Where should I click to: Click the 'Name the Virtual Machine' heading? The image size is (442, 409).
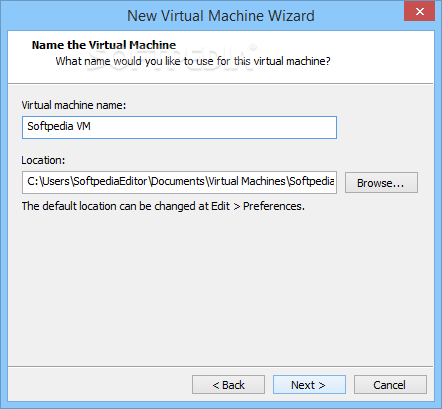click(104, 45)
